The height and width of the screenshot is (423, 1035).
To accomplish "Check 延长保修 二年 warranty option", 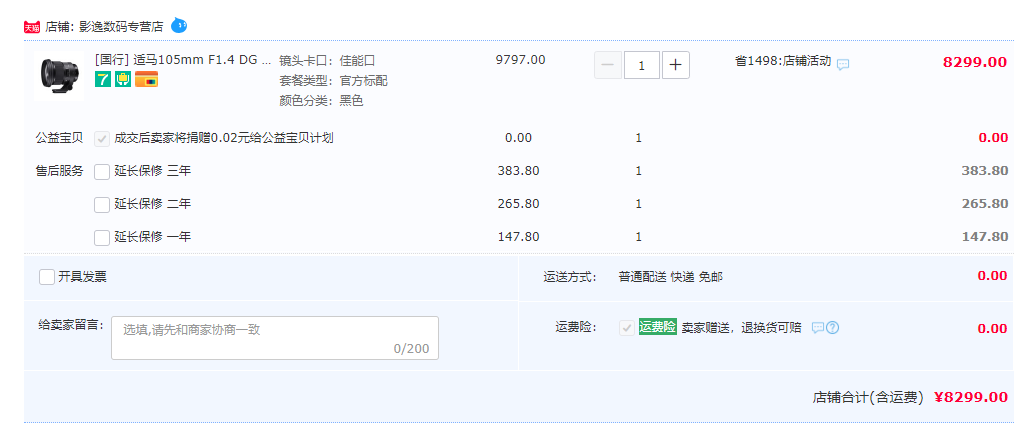I will [102, 205].
